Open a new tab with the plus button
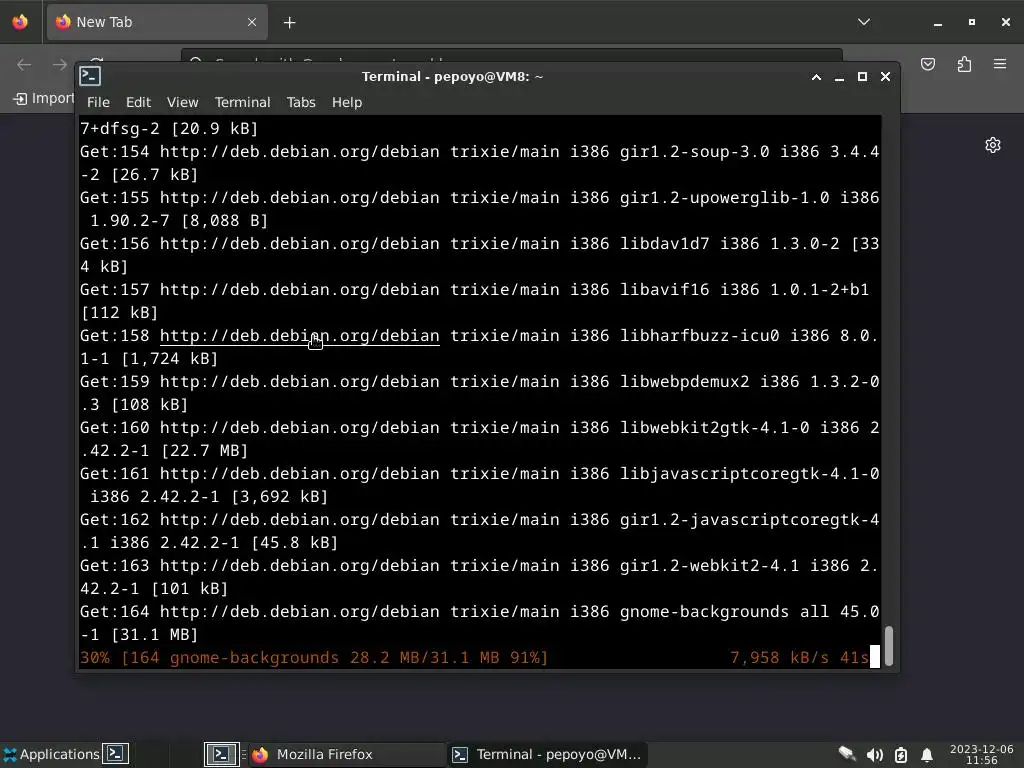This screenshot has width=1024, height=768. [289, 23]
